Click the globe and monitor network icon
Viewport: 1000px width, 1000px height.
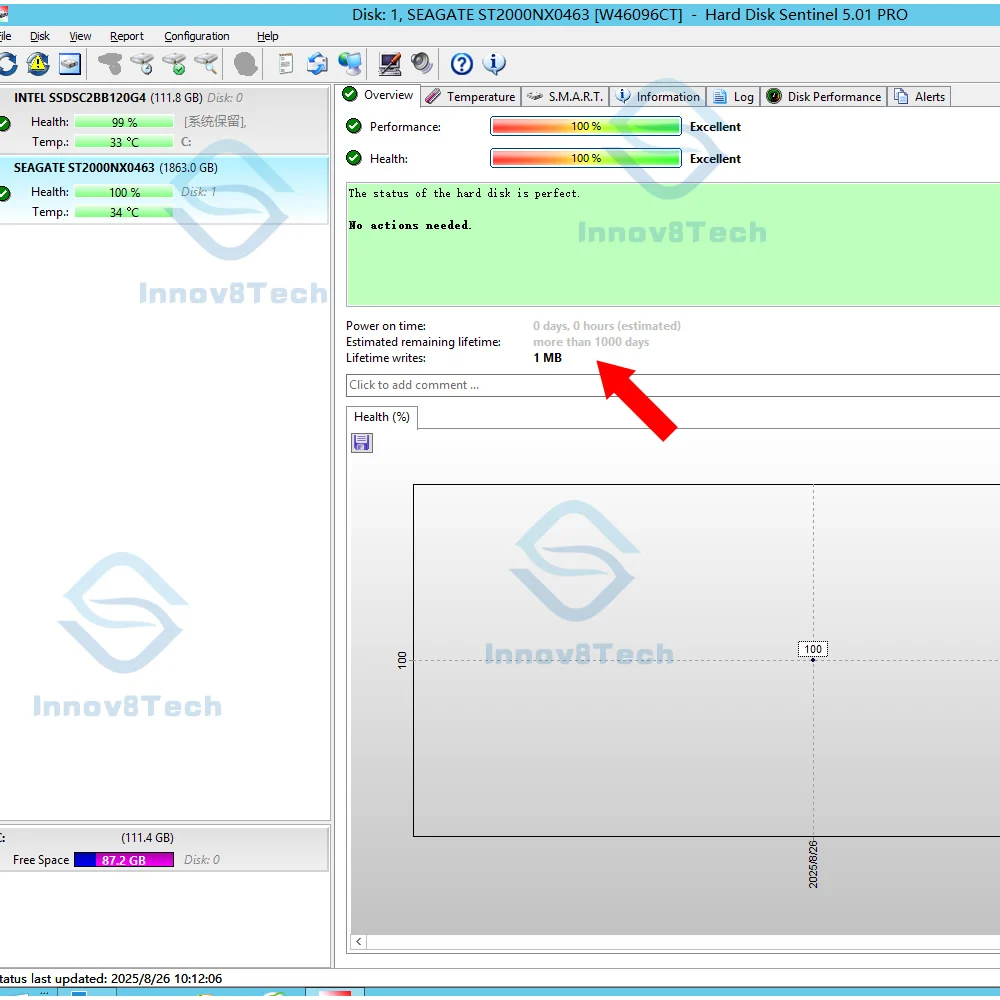point(350,64)
